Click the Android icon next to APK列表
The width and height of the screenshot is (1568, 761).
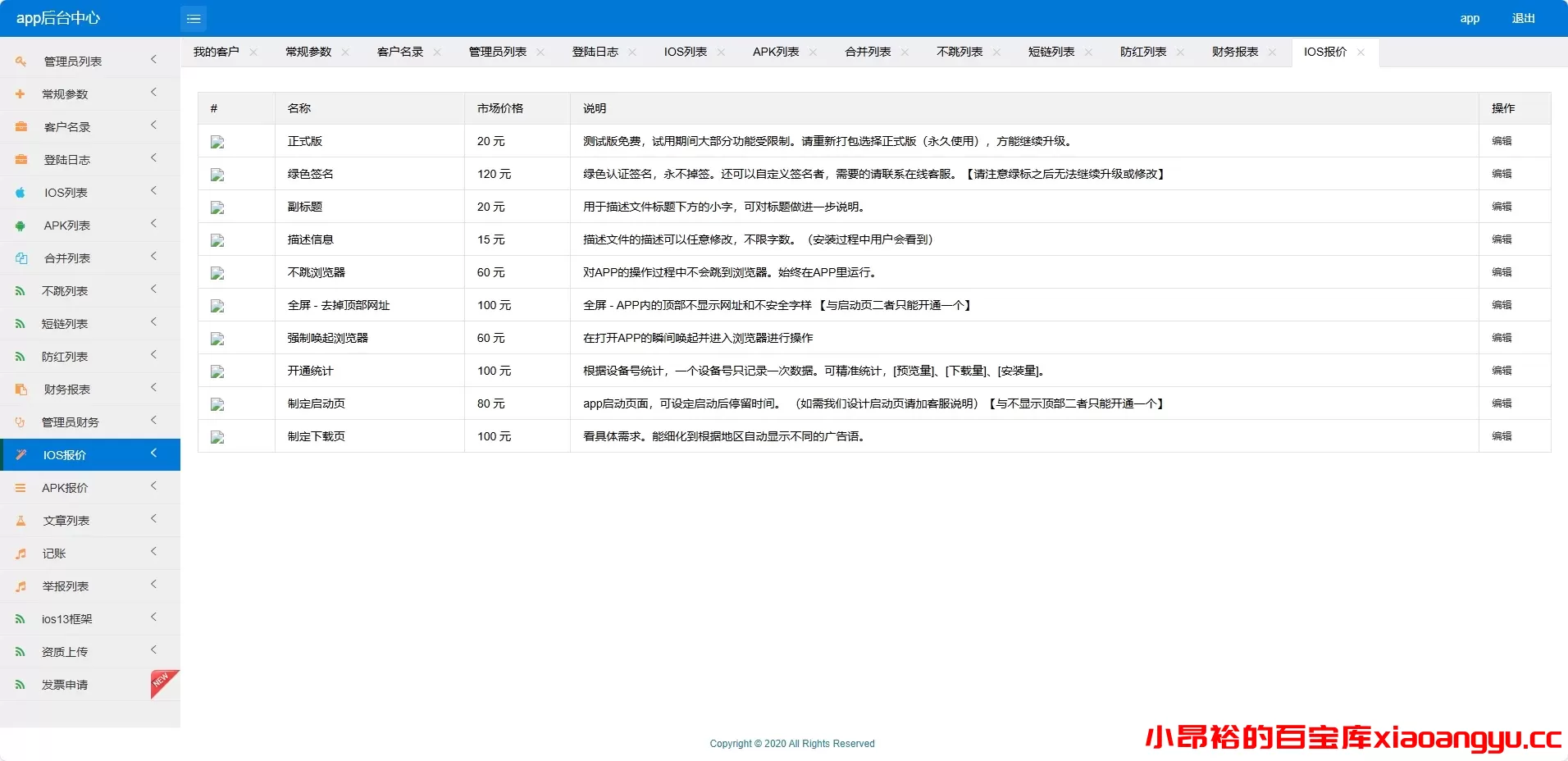[x=21, y=225]
